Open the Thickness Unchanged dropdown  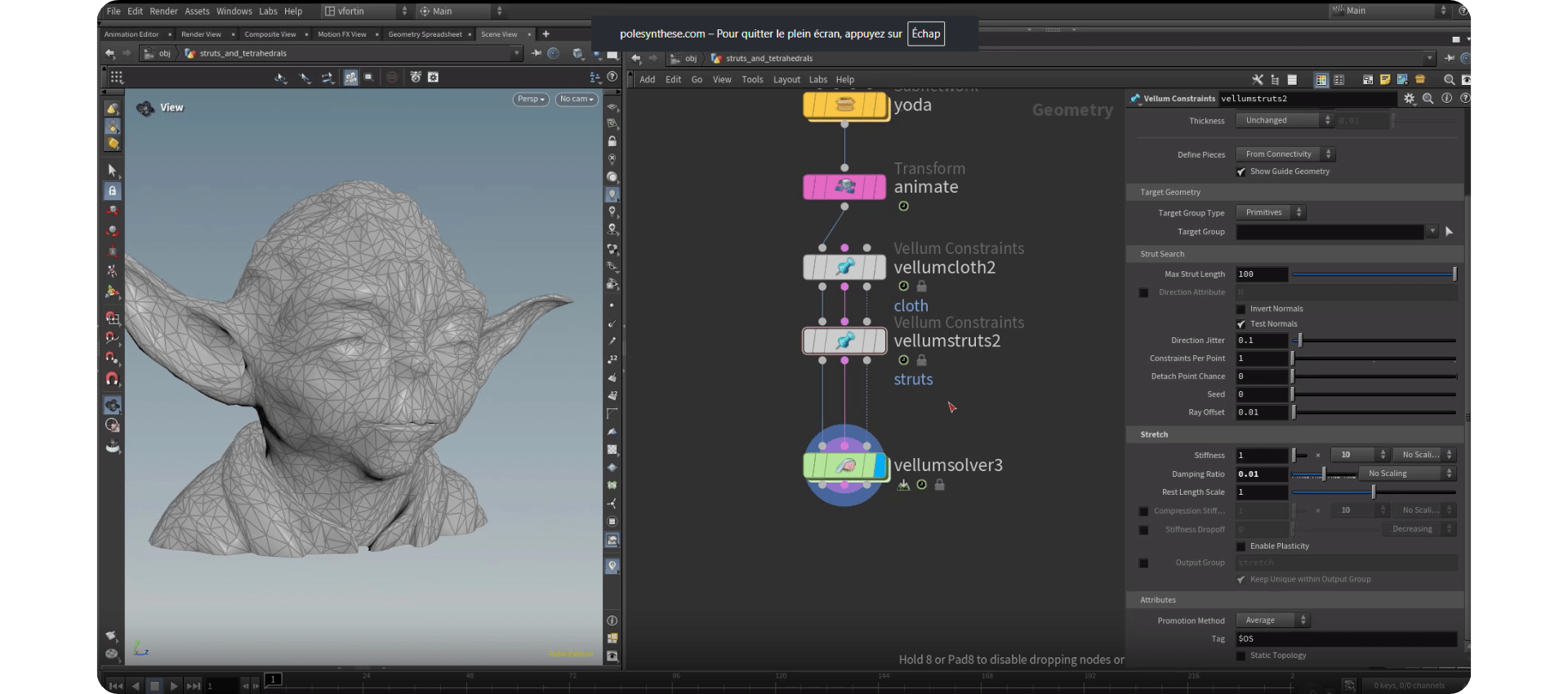pos(1285,120)
